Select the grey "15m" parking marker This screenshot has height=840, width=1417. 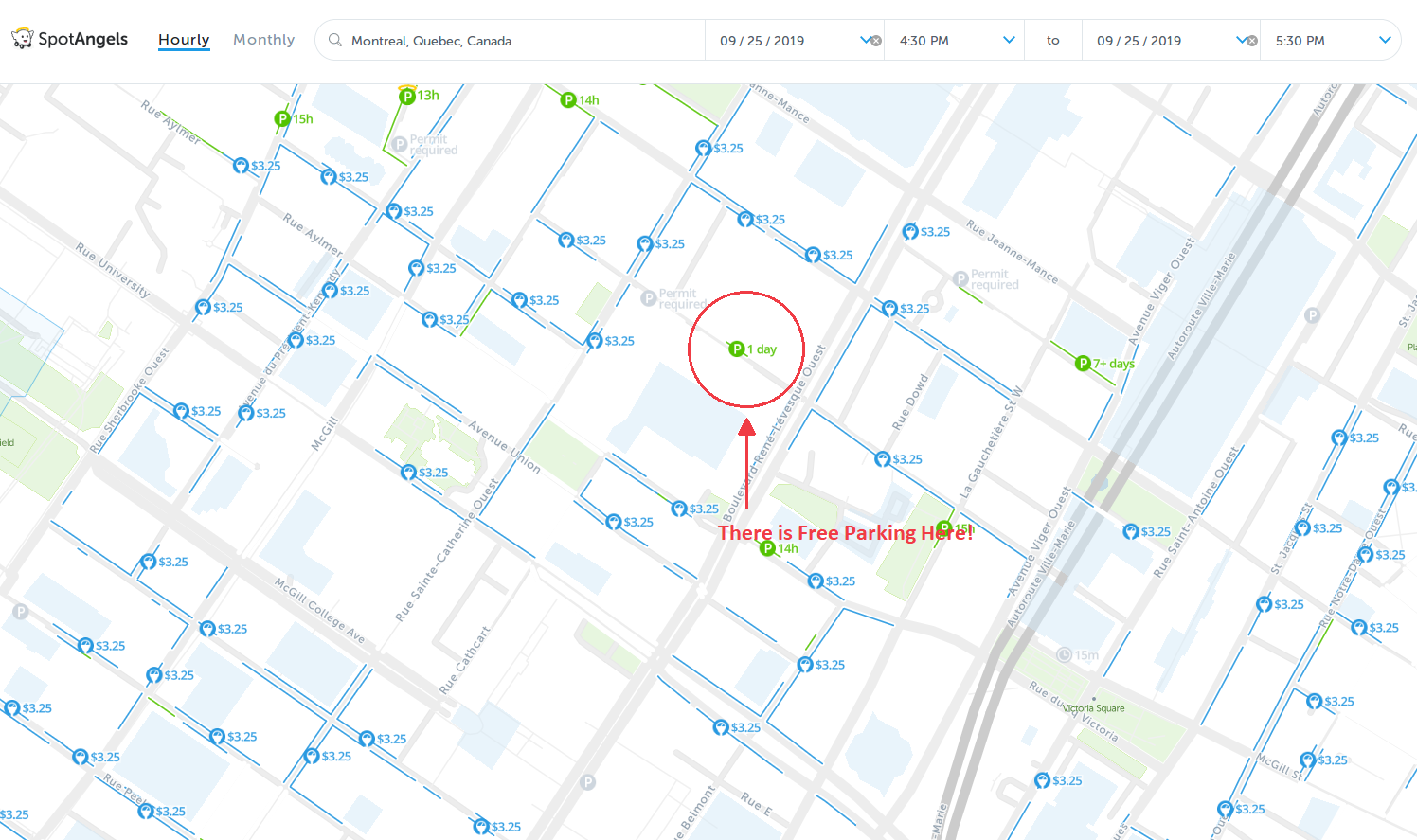(x=1065, y=655)
